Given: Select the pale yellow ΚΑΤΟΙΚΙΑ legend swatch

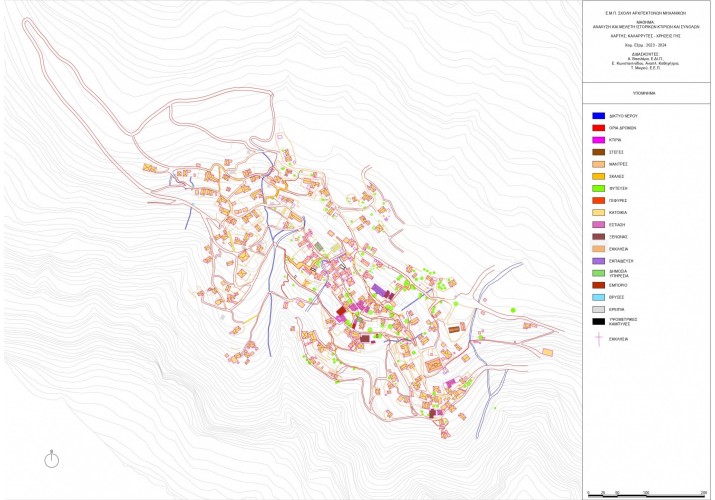Looking at the screenshot, I should 598,212.
